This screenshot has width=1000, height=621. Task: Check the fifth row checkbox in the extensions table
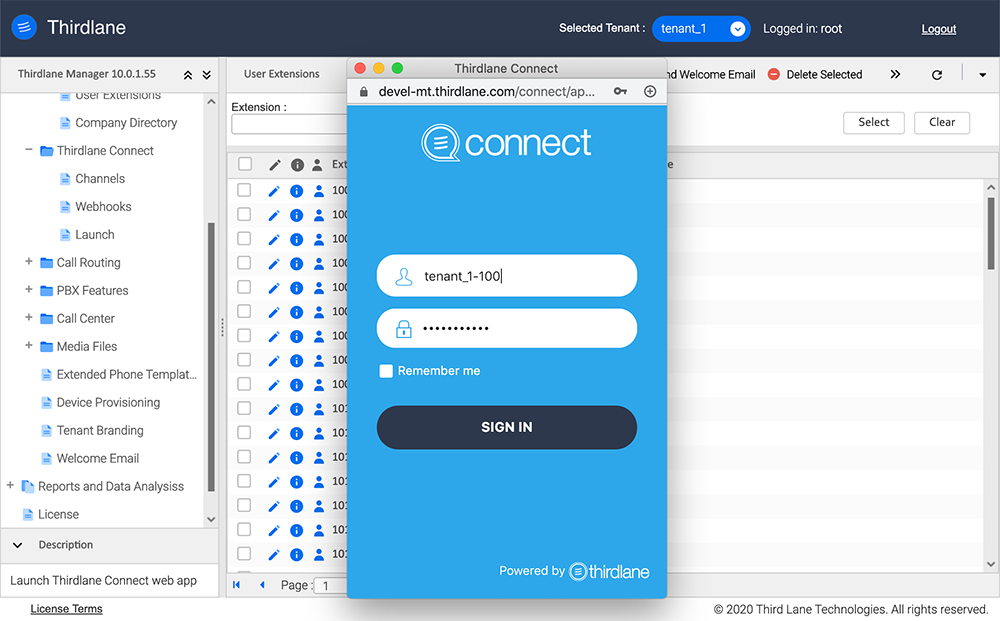point(244,287)
